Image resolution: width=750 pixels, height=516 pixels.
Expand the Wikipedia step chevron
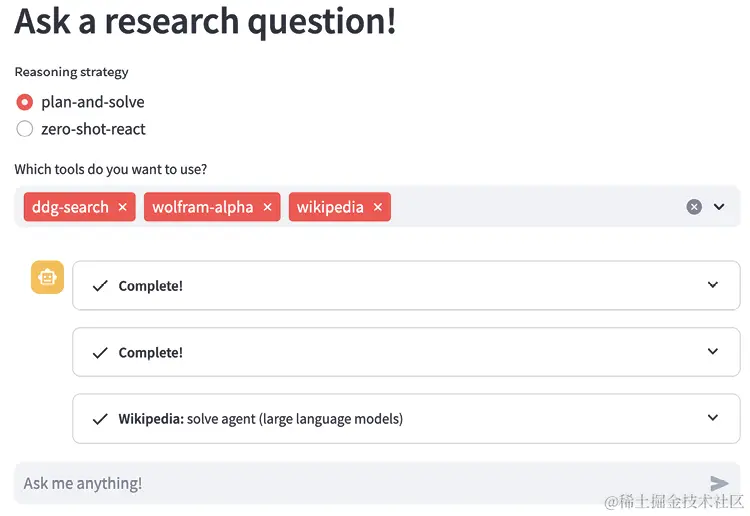pos(713,418)
